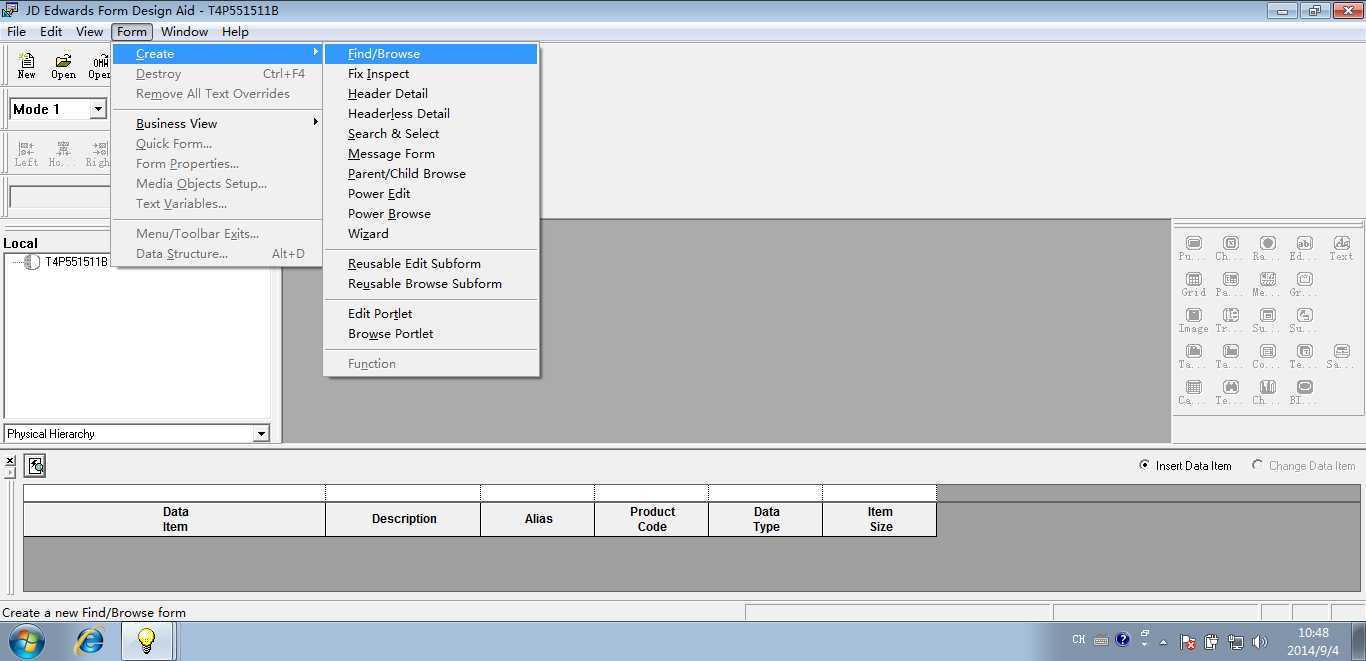This screenshot has width=1366, height=661.
Task: Click the network icon in system tray
Action: click(1236, 642)
